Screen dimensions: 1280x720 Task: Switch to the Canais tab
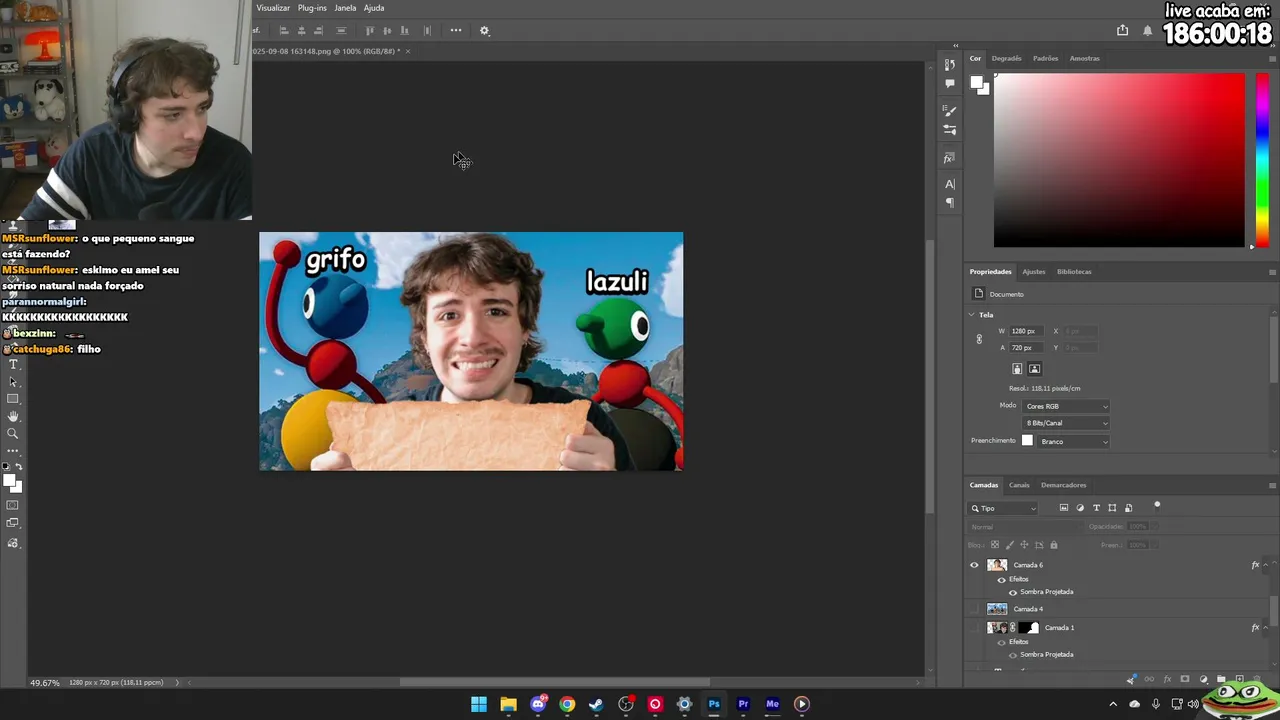1019,485
